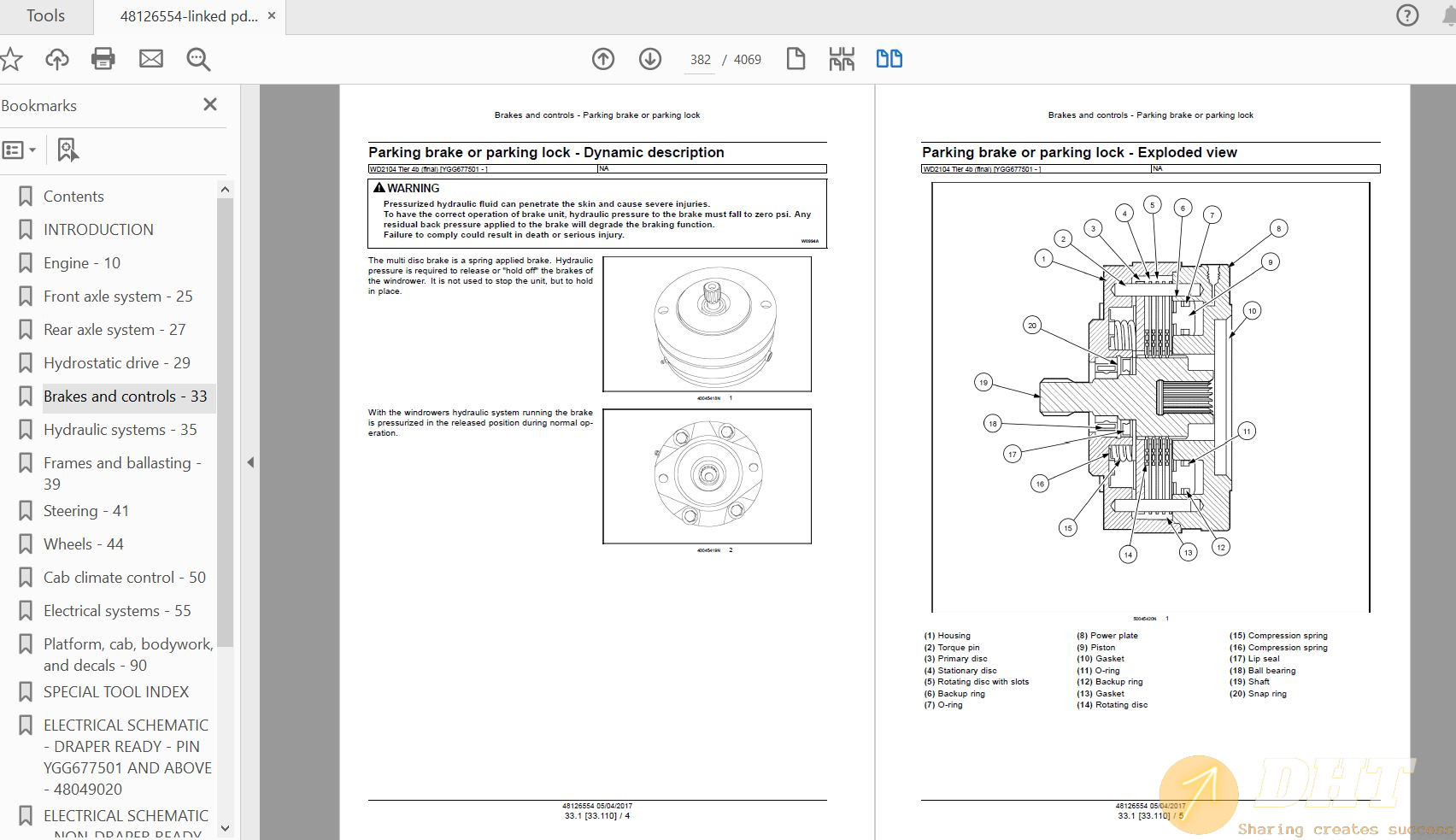
Task: Click bookmark icon beside SPECIAL TOOL INDEX
Action: pos(26,692)
